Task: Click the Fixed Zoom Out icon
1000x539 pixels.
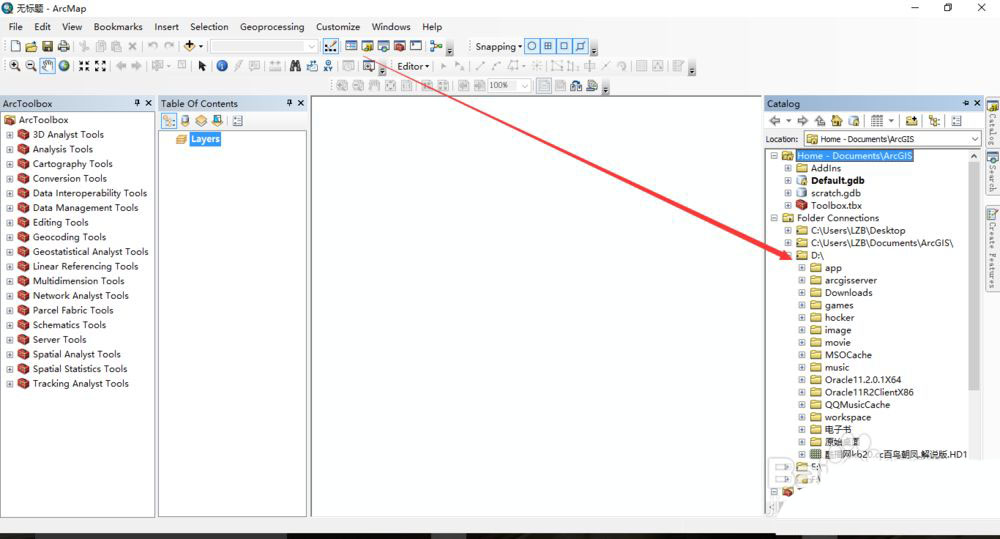Action: click(x=100, y=66)
